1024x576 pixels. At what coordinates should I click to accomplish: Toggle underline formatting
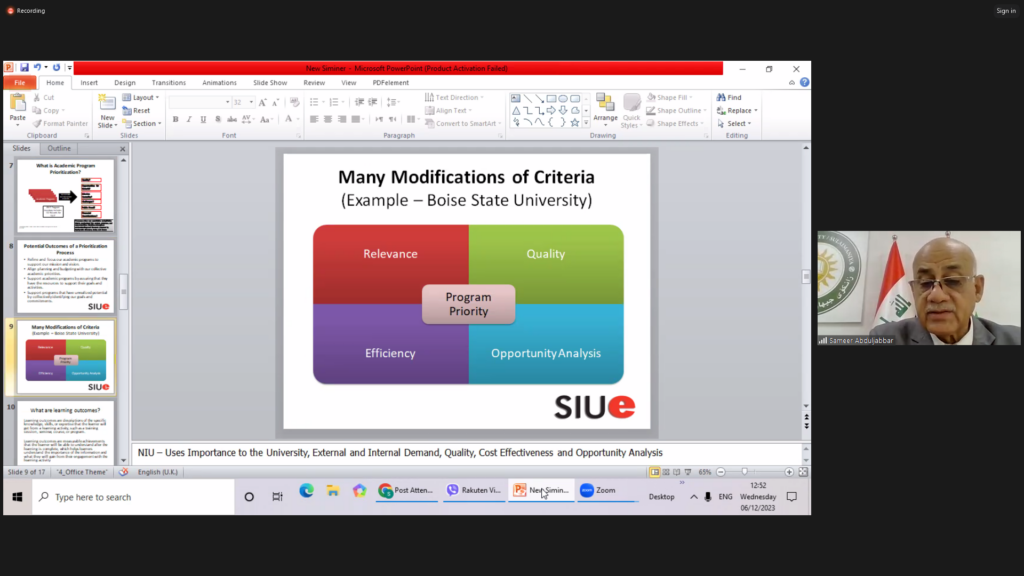[203, 120]
